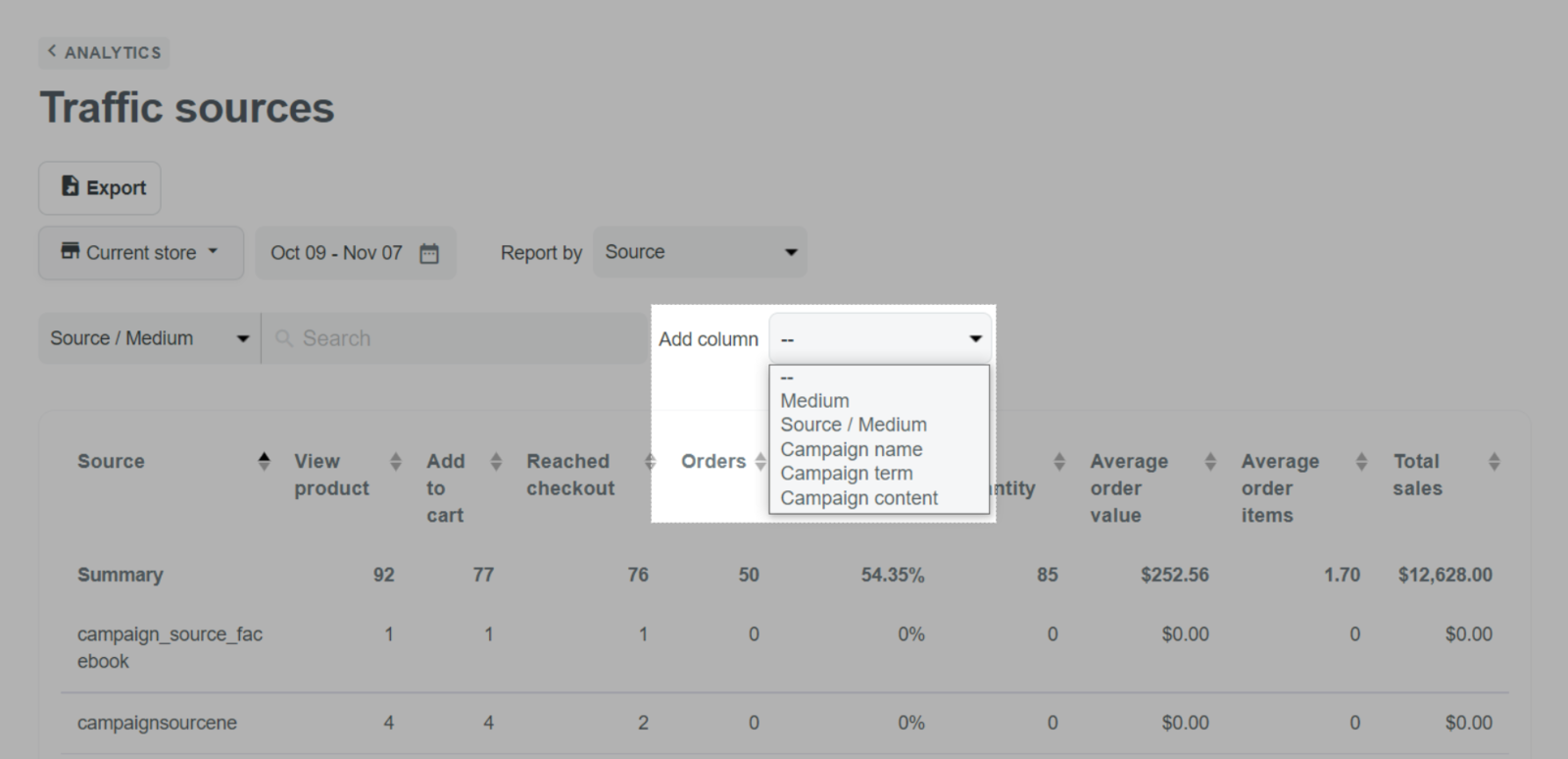Choose Campaign content option
This screenshot has width=1568, height=759.
(879, 498)
